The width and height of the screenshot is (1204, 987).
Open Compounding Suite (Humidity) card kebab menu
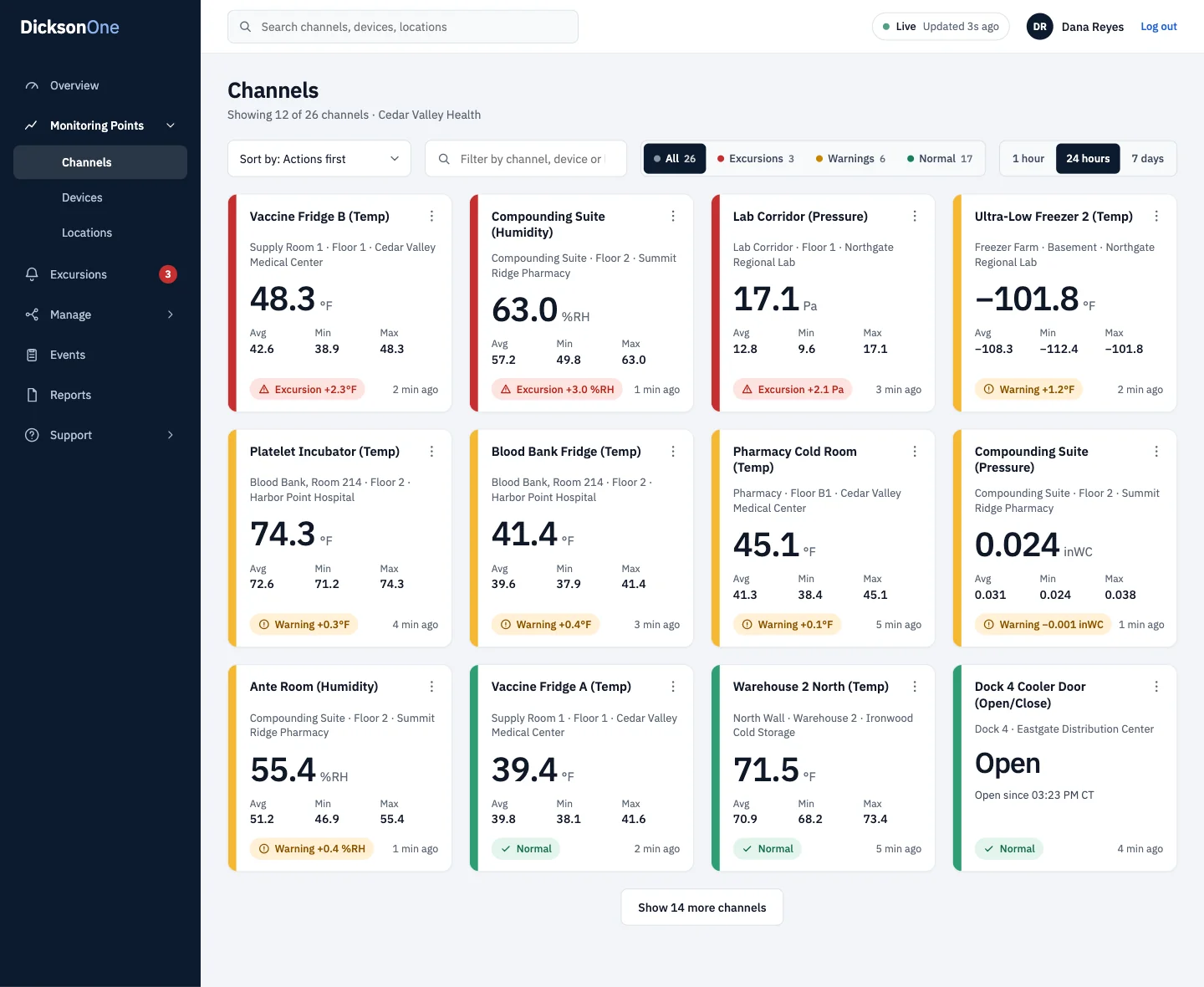[x=673, y=217]
